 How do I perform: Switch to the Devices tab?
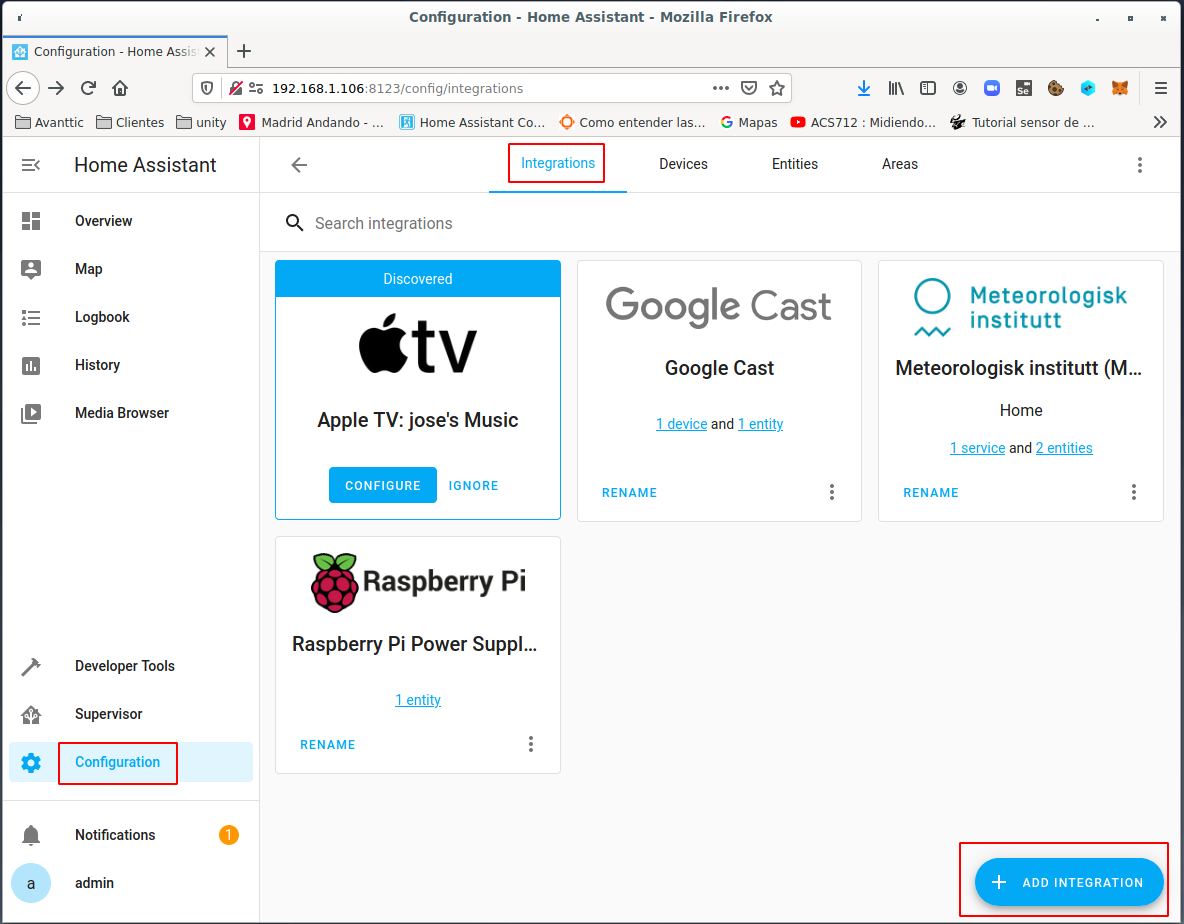(683, 164)
